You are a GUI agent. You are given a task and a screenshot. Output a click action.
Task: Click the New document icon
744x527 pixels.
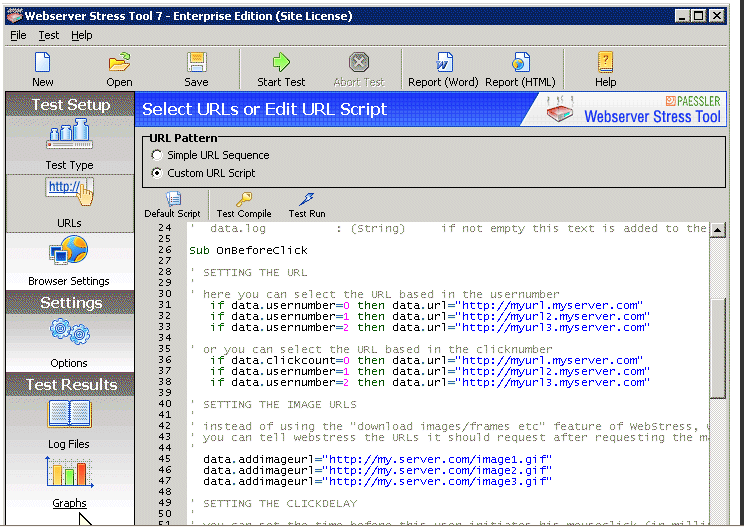[42, 63]
